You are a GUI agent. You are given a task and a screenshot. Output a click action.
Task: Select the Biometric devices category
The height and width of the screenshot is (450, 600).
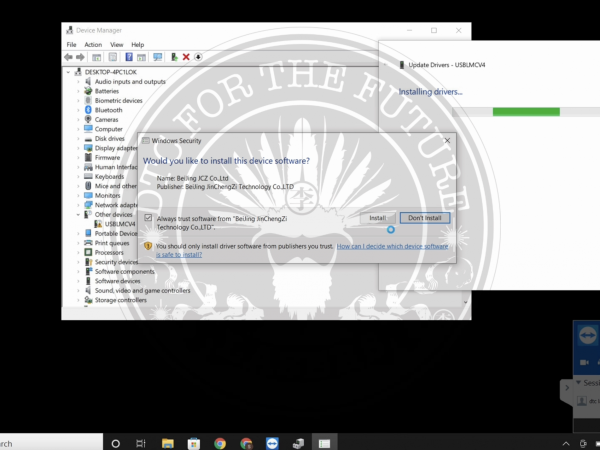(x=119, y=101)
